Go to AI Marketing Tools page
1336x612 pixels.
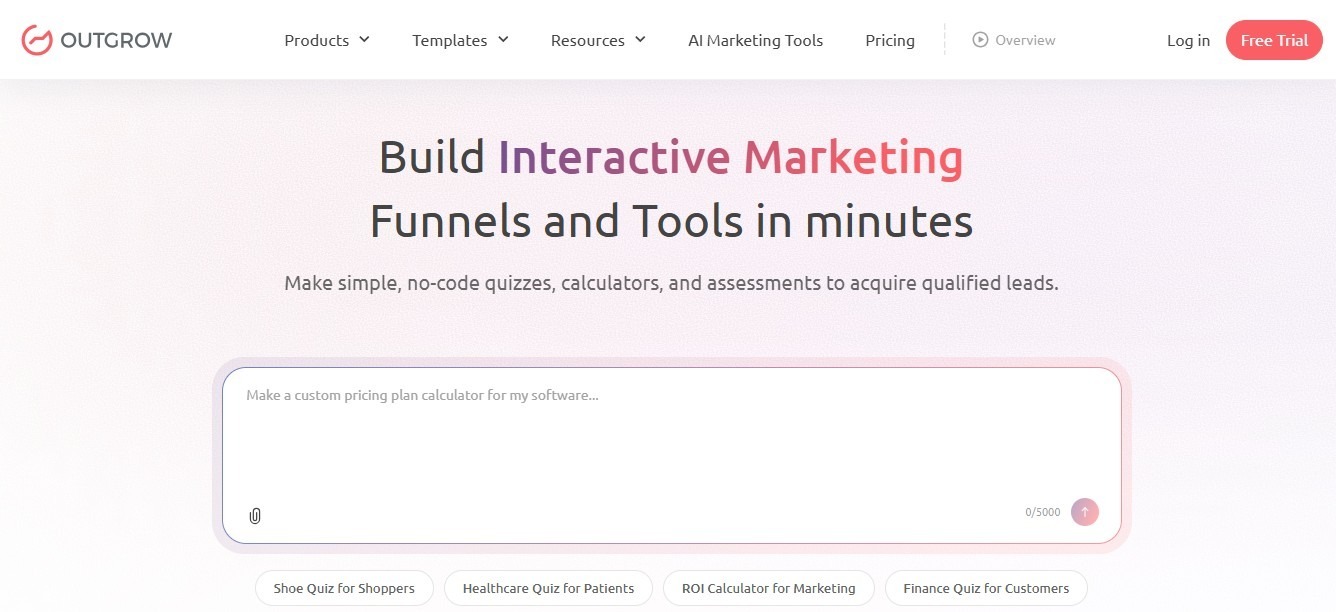point(755,41)
